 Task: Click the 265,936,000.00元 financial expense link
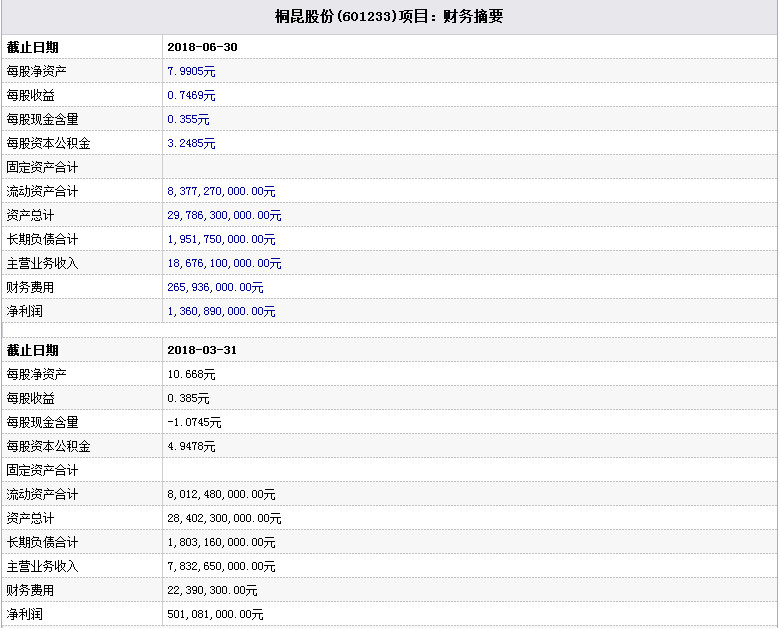215,287
